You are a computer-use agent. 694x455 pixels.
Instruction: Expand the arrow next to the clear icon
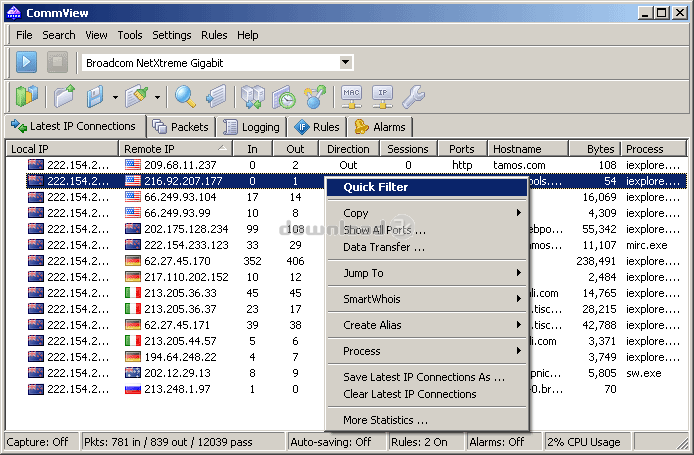(x=157, y=97)
